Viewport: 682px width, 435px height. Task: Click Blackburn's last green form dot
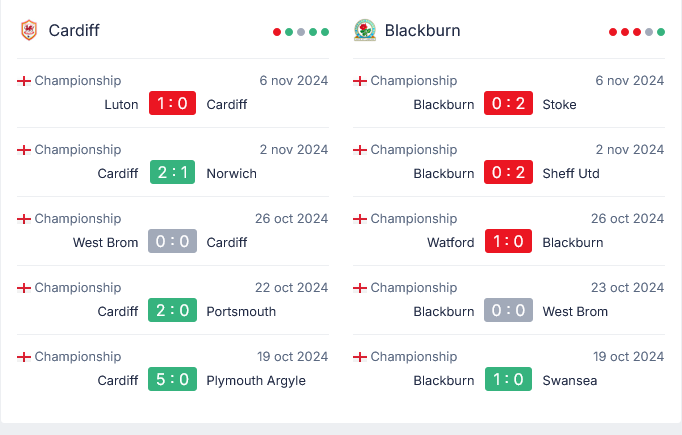pos(661,32)
